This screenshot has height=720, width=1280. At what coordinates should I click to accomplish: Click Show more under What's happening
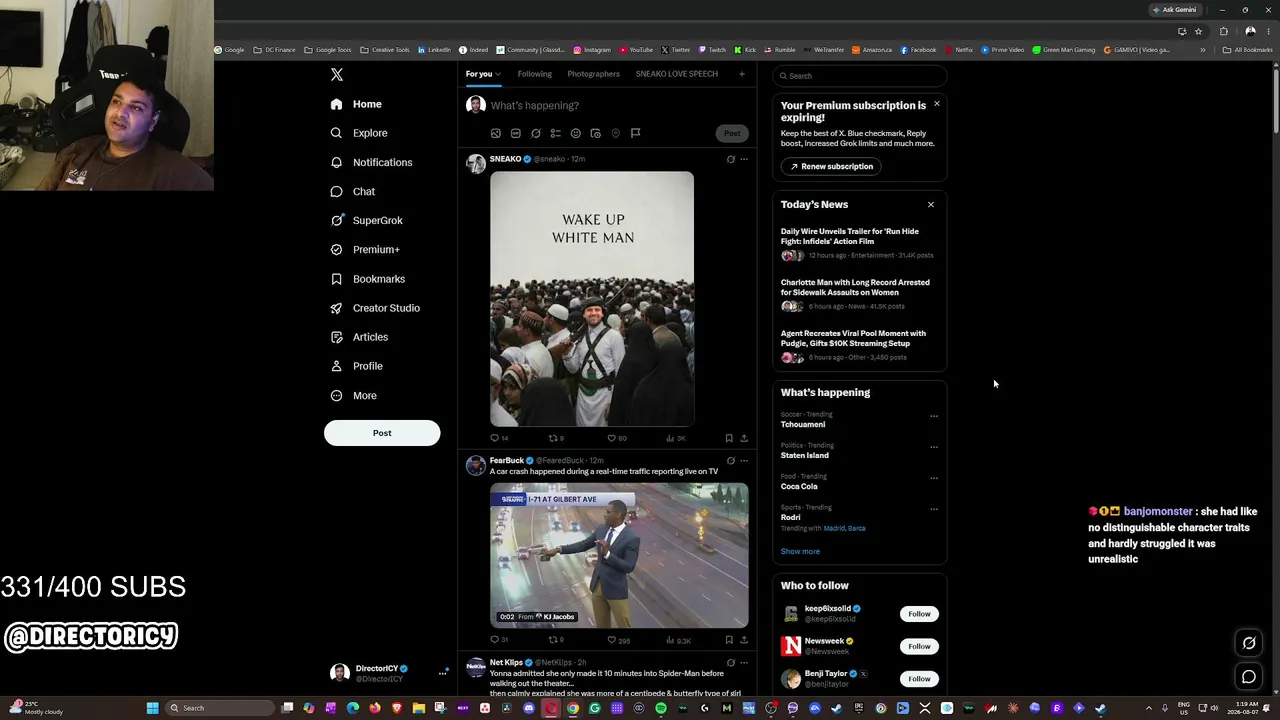800,551
